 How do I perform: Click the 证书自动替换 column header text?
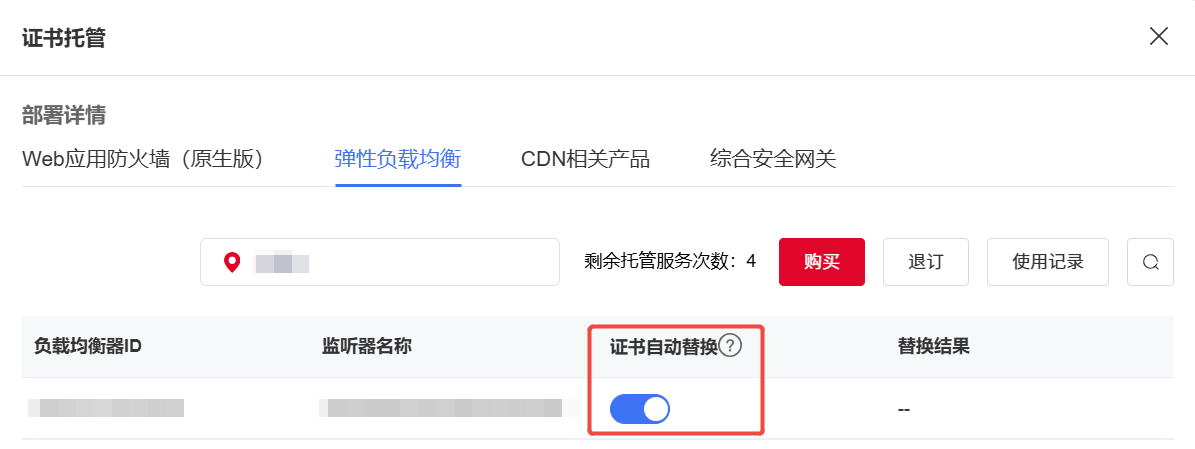coord(663,346)
